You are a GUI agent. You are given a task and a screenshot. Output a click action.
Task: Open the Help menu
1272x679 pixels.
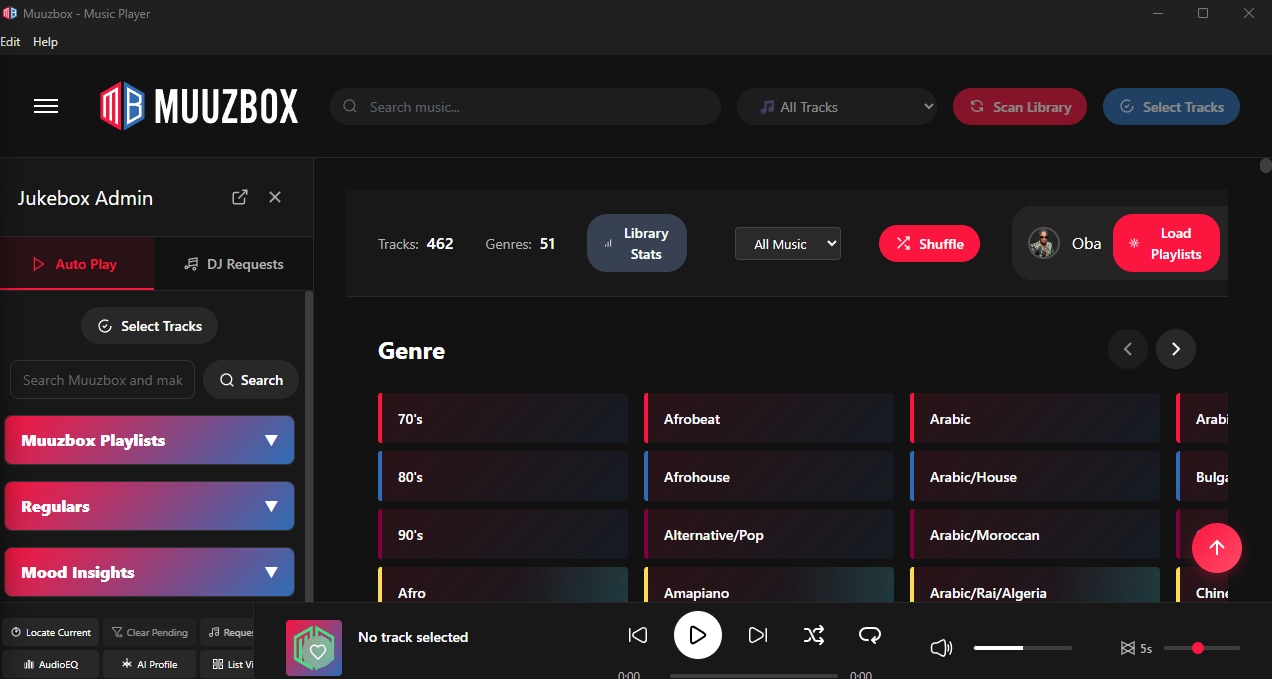click(x=45, y=42)
